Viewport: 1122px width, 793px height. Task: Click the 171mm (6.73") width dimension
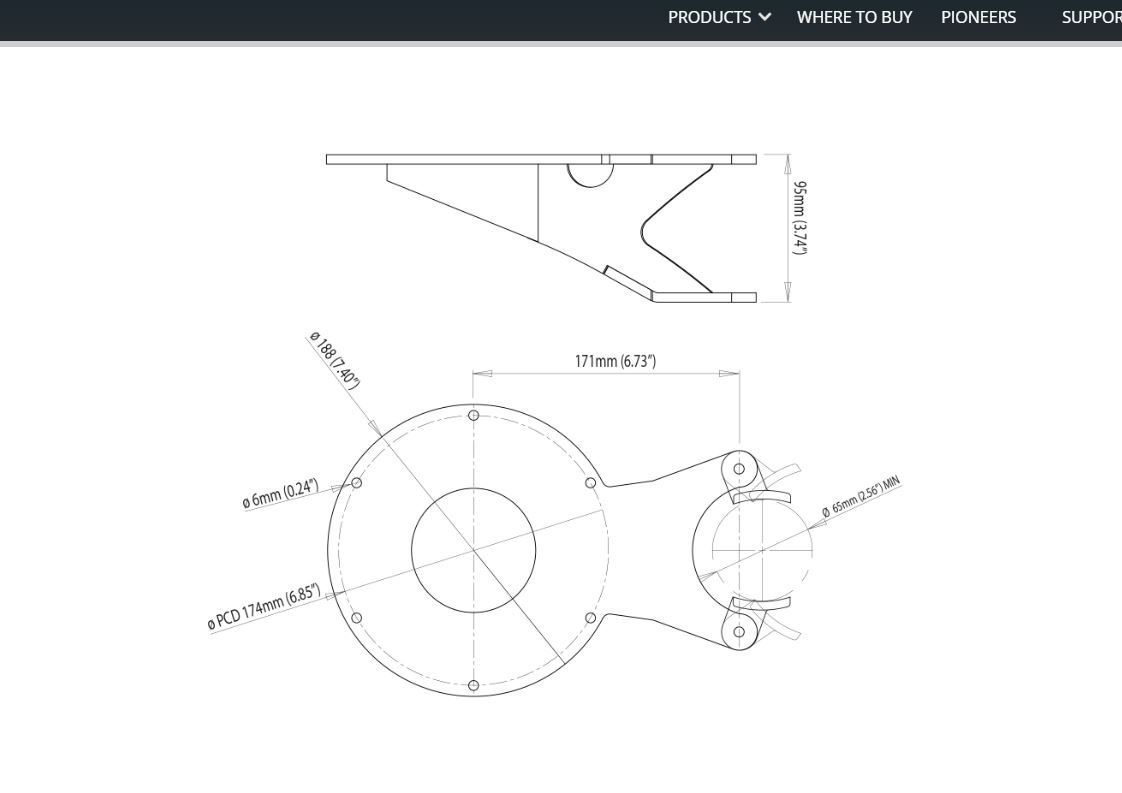tap(615, 361)
